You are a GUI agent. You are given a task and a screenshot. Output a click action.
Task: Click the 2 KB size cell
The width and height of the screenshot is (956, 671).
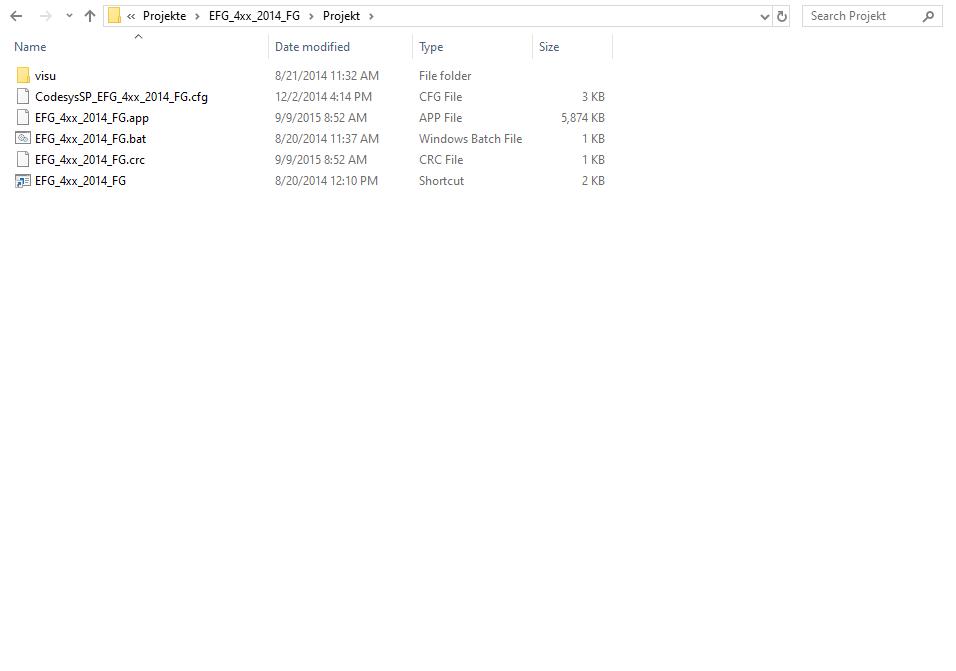click(x=593, y=180)
